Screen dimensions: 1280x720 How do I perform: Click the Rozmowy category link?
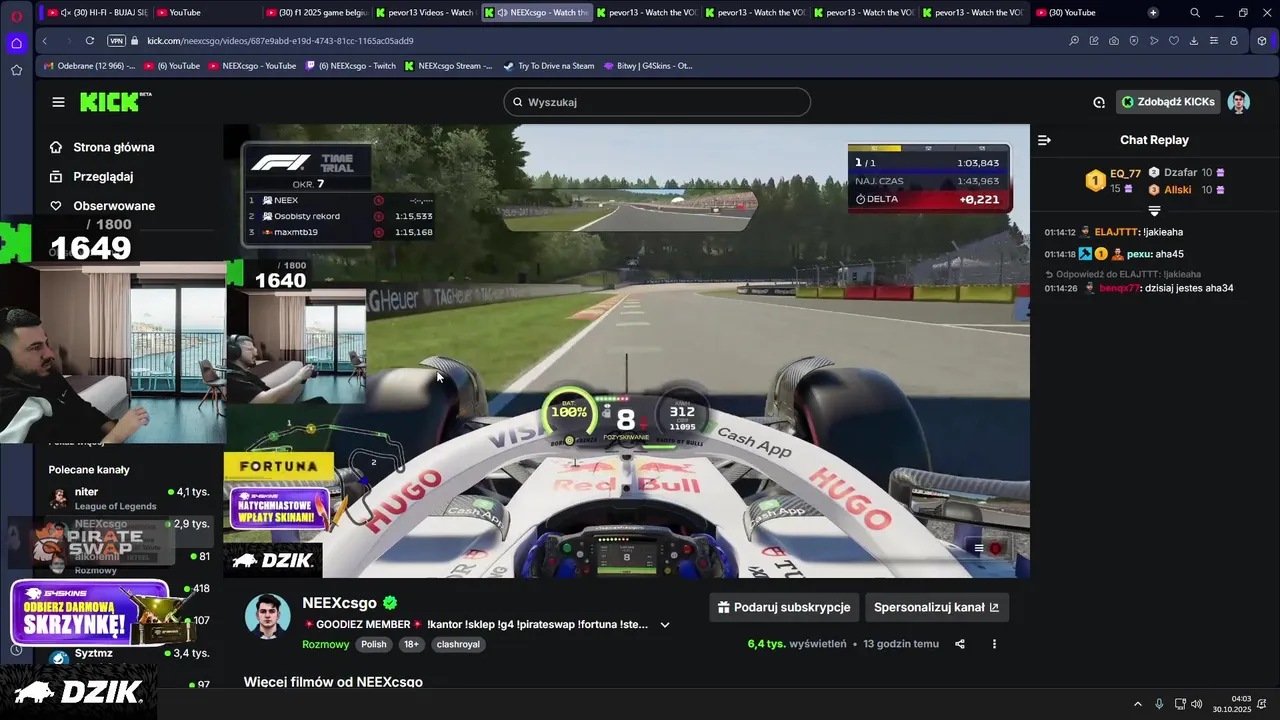[326, 644]
